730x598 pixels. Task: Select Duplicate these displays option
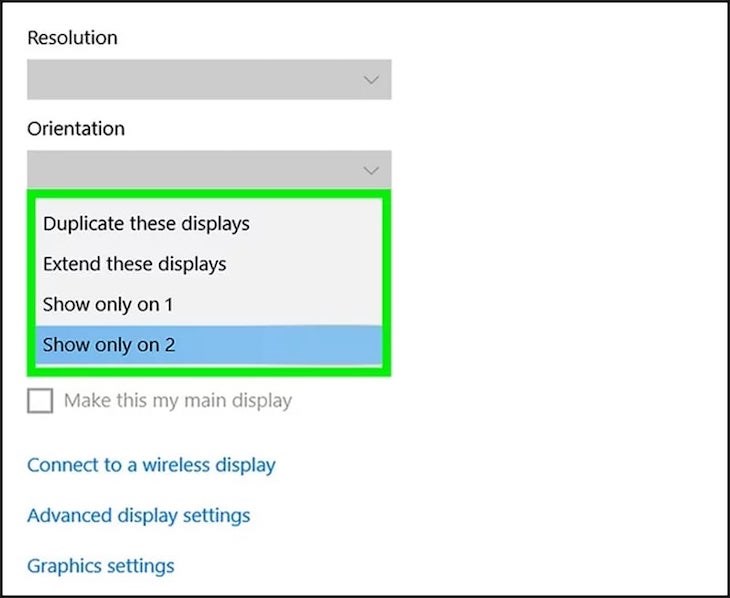point(146,223)
